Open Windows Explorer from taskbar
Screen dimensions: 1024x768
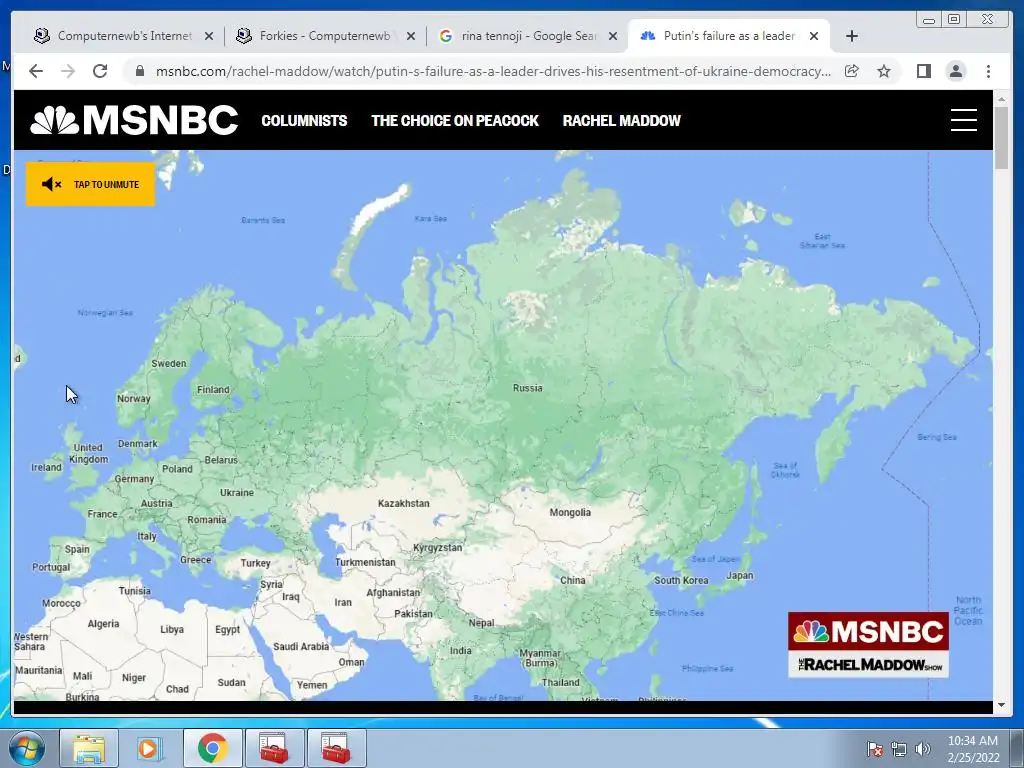[x=89, y=748]
